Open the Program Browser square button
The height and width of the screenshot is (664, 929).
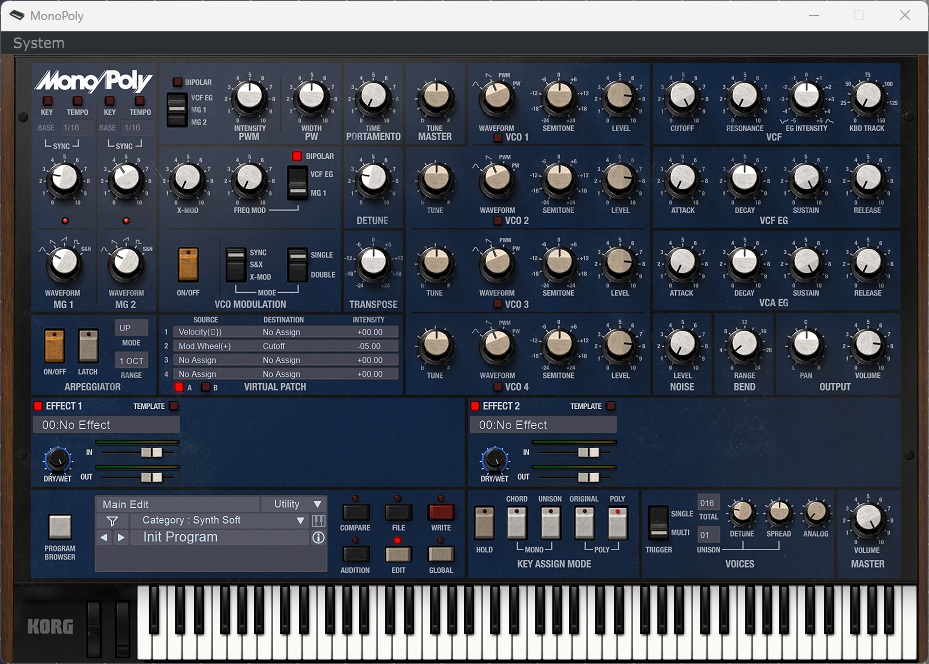point(60,527)
